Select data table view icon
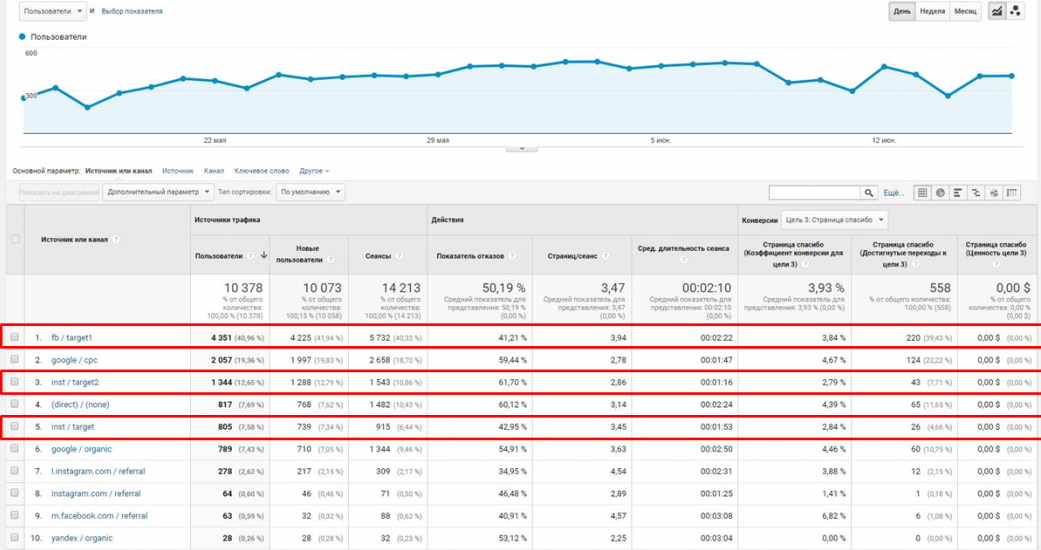 tap(922, 193)
